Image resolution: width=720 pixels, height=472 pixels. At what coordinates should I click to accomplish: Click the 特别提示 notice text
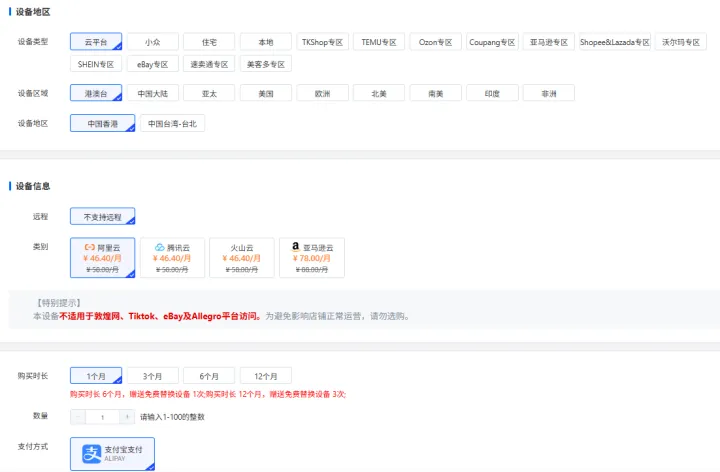tap(59, 303)
